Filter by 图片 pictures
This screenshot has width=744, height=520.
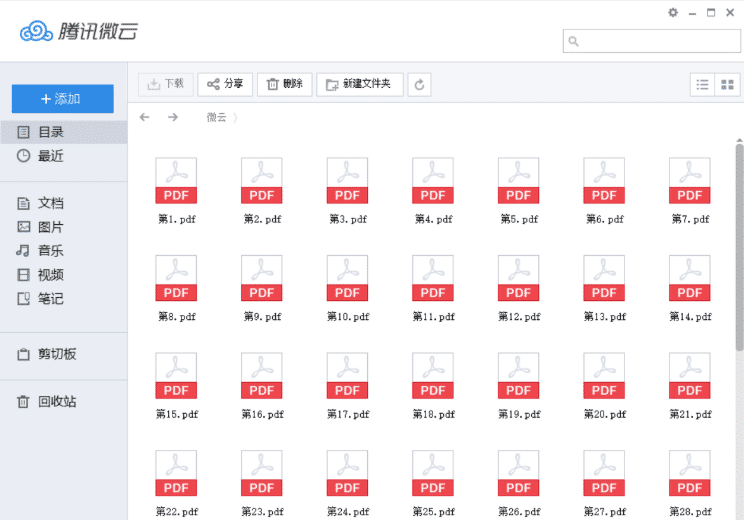point(64,227)
